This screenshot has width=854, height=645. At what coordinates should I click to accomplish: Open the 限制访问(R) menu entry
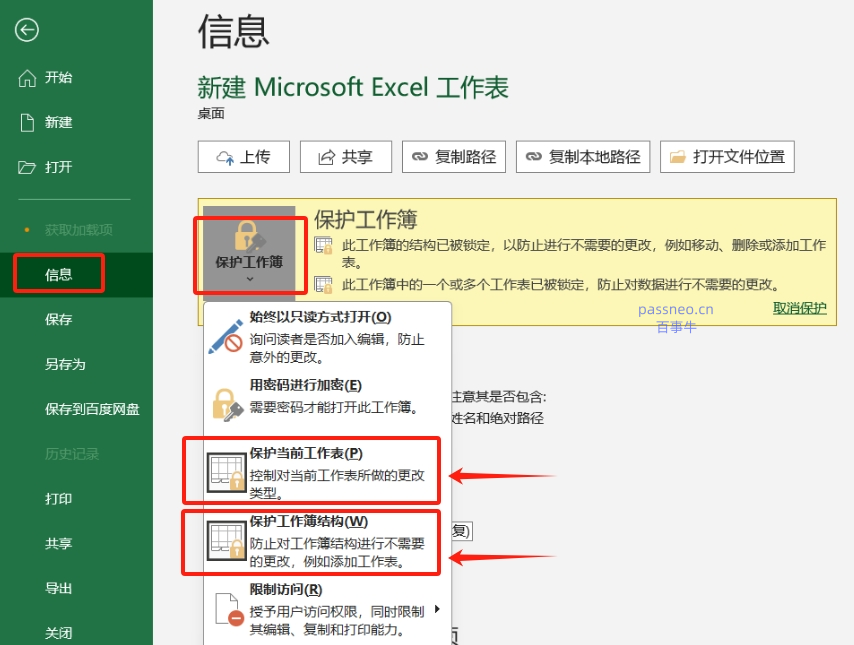point(327,609)
